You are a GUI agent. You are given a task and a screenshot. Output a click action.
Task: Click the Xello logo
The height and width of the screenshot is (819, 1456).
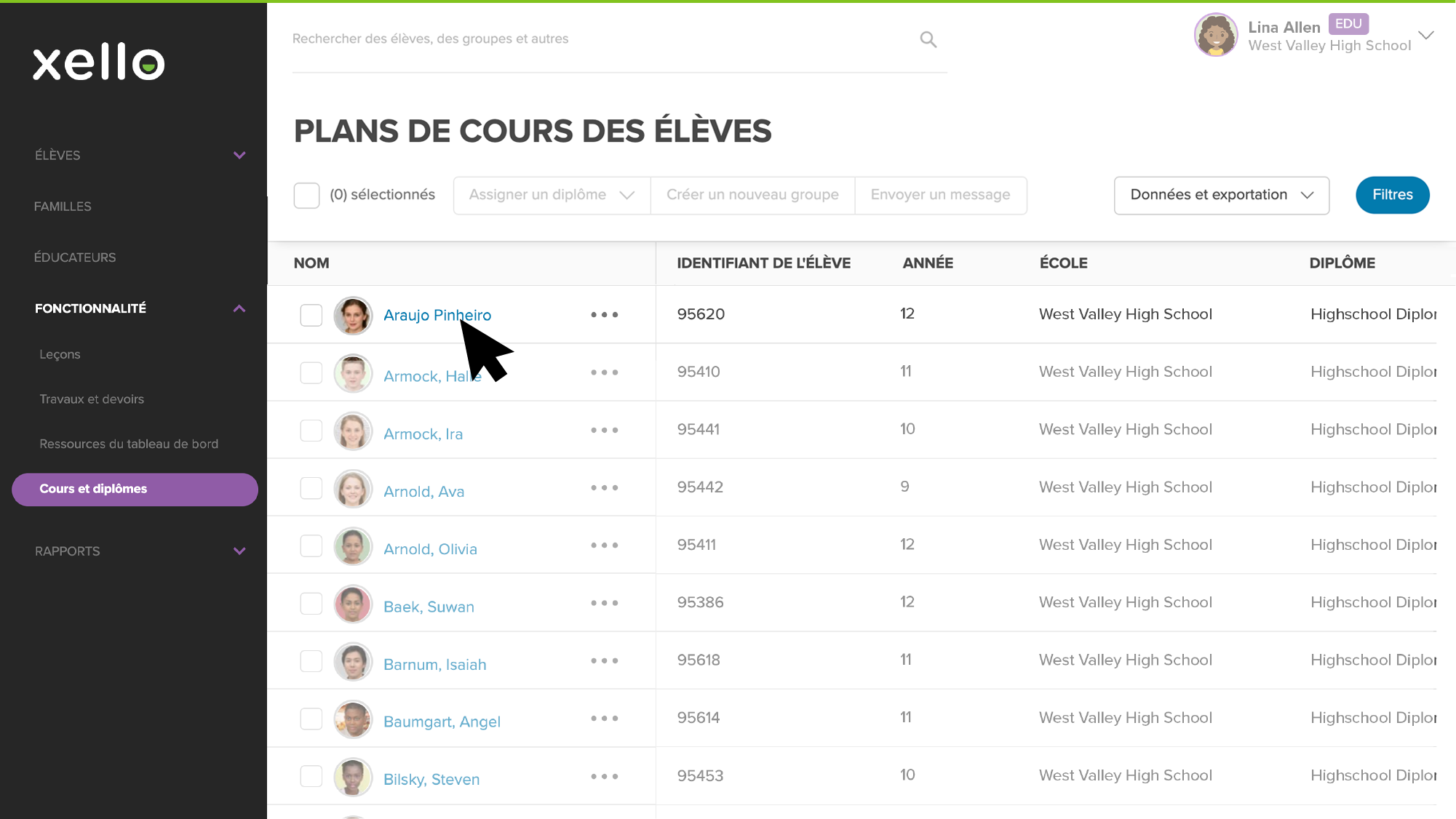tap(99, 62)
